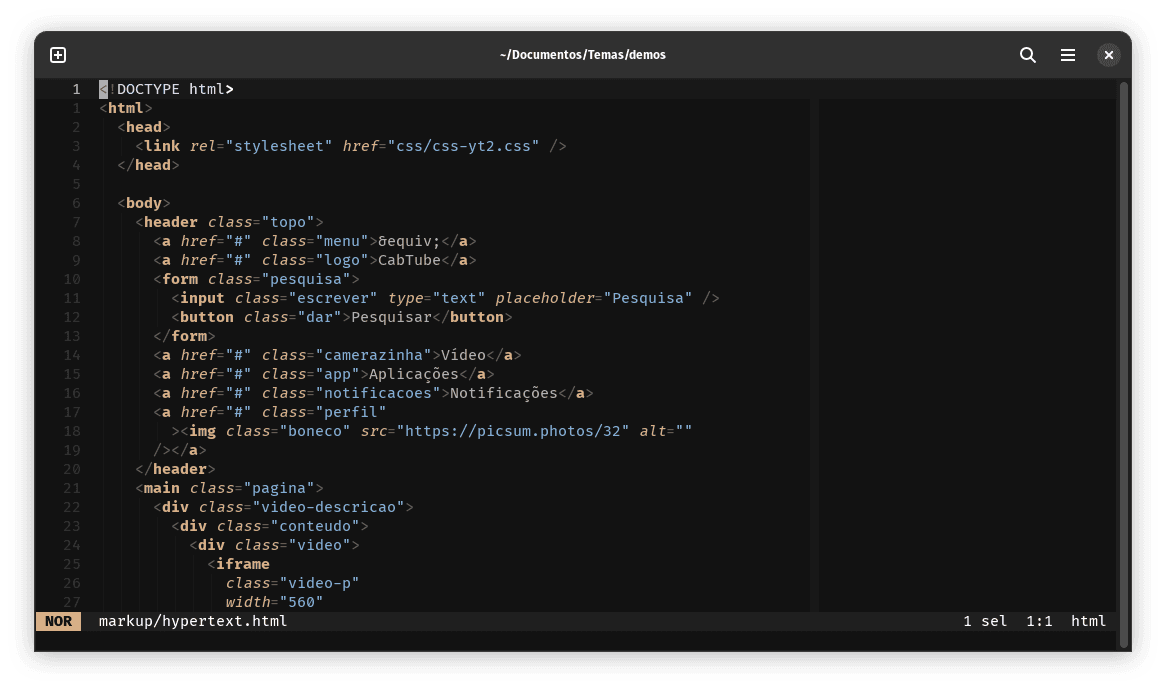The width and height of the screenshot is (1166, 689).
Task: Click the "pagina" class value
Action: [279, 488]
